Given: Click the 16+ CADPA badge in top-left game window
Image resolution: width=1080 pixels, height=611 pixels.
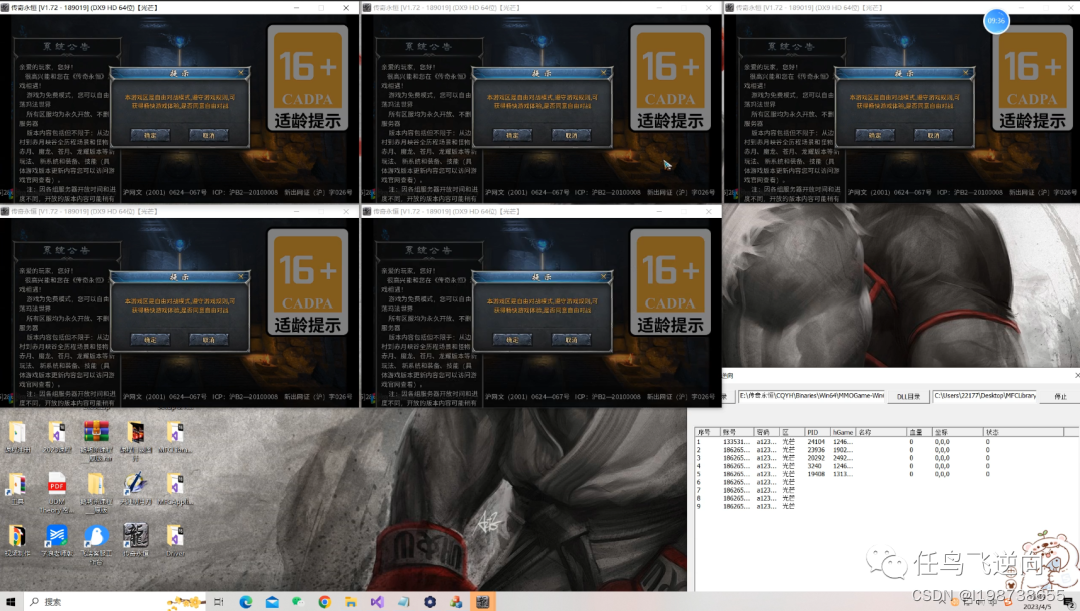Looking at the screenshot, I should click(x=307, y=78).
